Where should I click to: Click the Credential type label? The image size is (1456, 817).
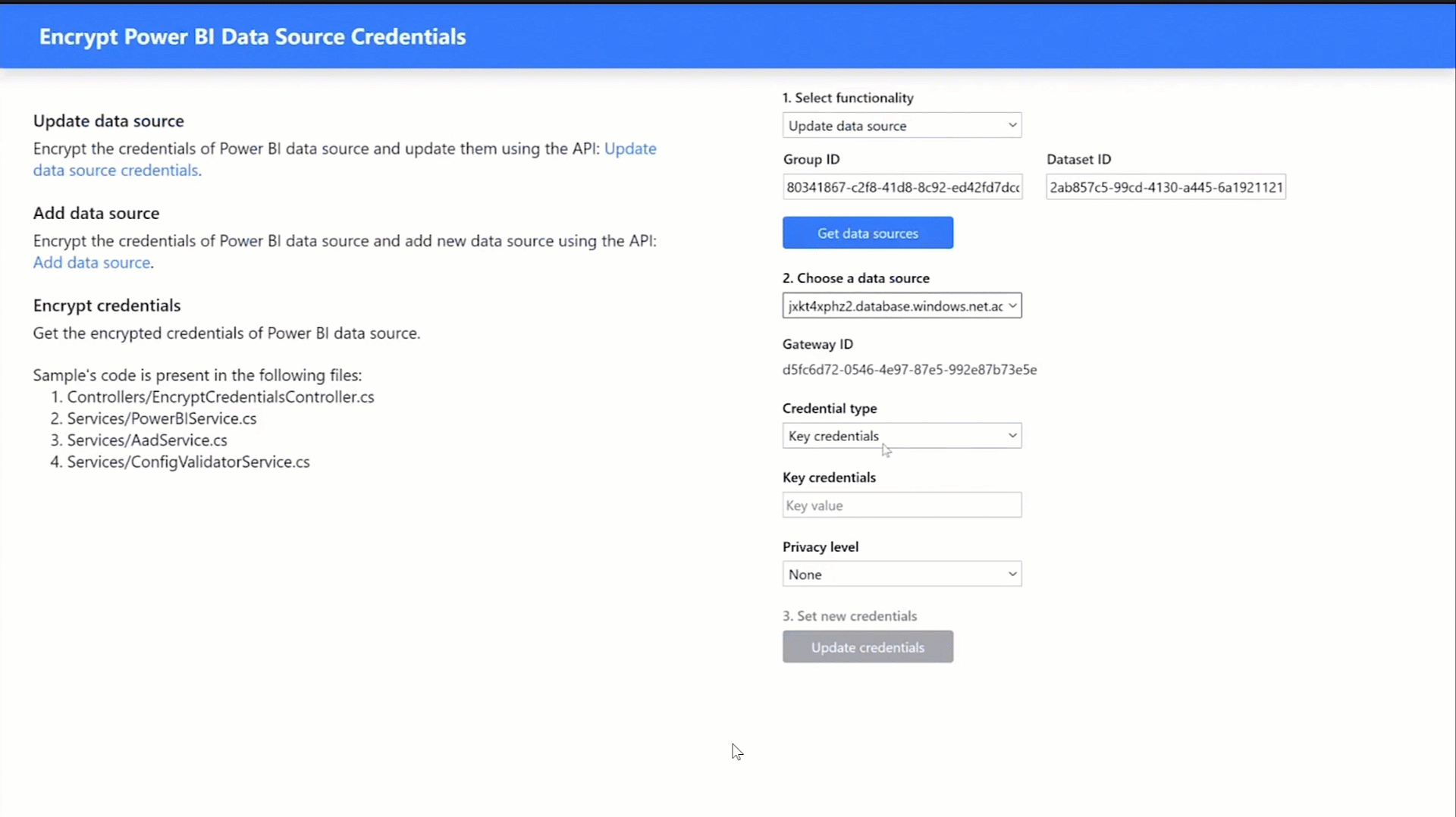(830, 409)
